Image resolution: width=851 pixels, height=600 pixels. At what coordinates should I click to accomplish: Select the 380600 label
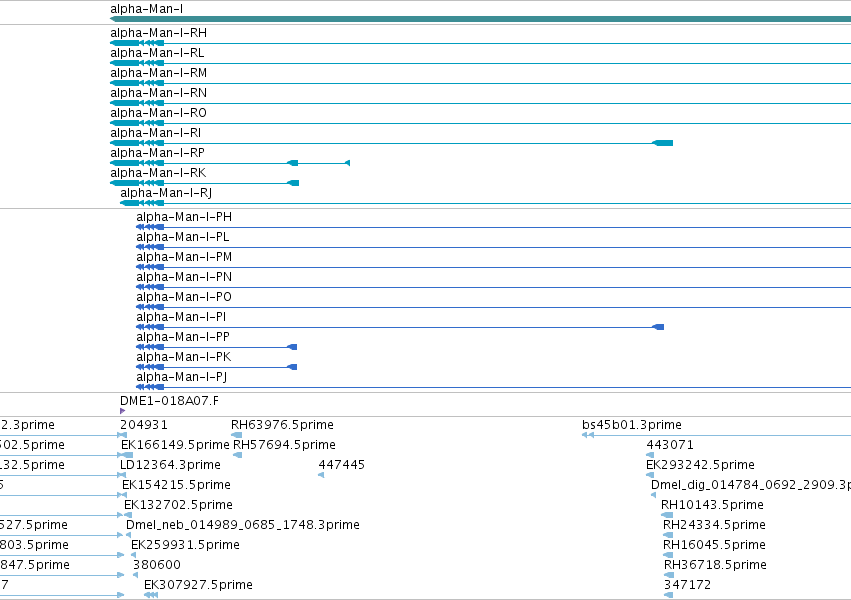pos(157,565)
